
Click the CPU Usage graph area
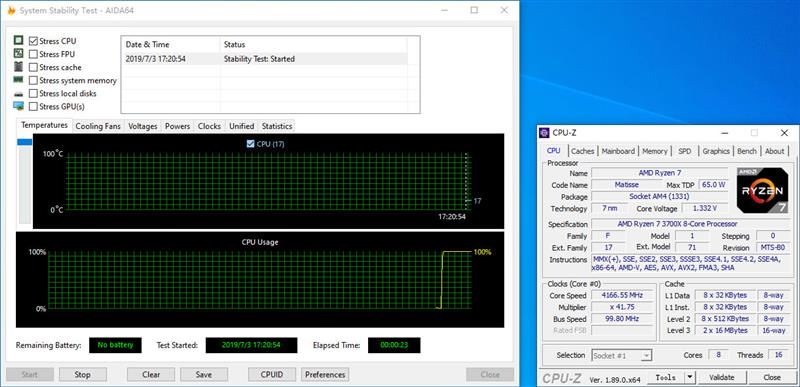click(x=260, y=280)
